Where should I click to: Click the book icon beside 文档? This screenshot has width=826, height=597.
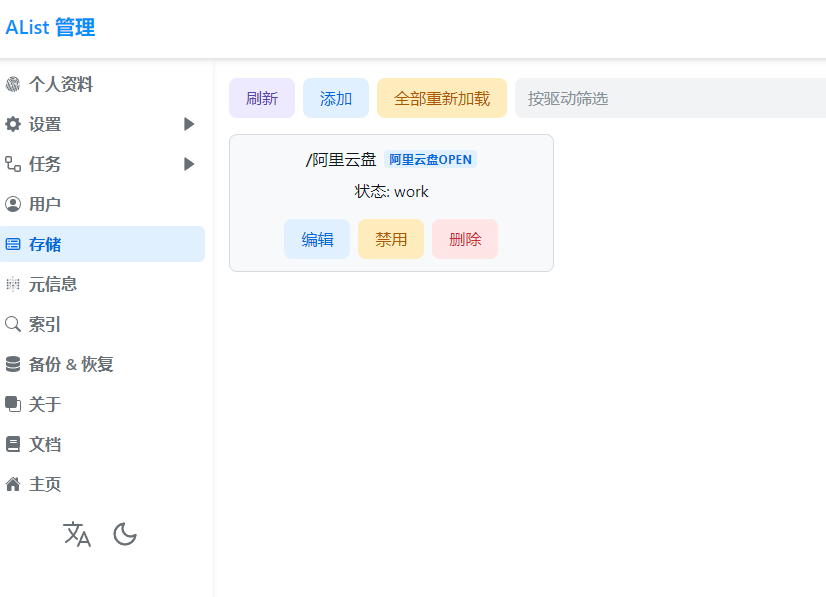tap(13, 444)
